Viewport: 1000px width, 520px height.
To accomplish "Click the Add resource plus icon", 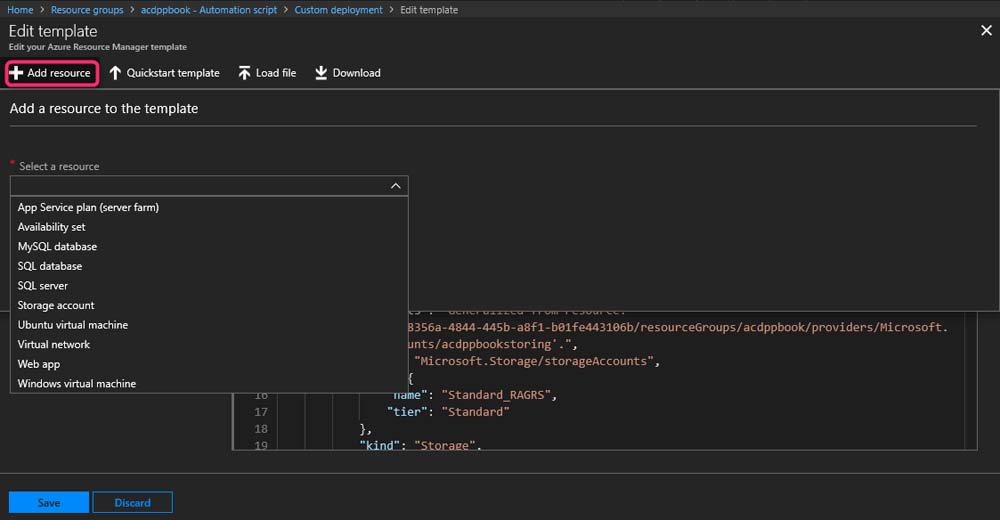I will (16, 73).
